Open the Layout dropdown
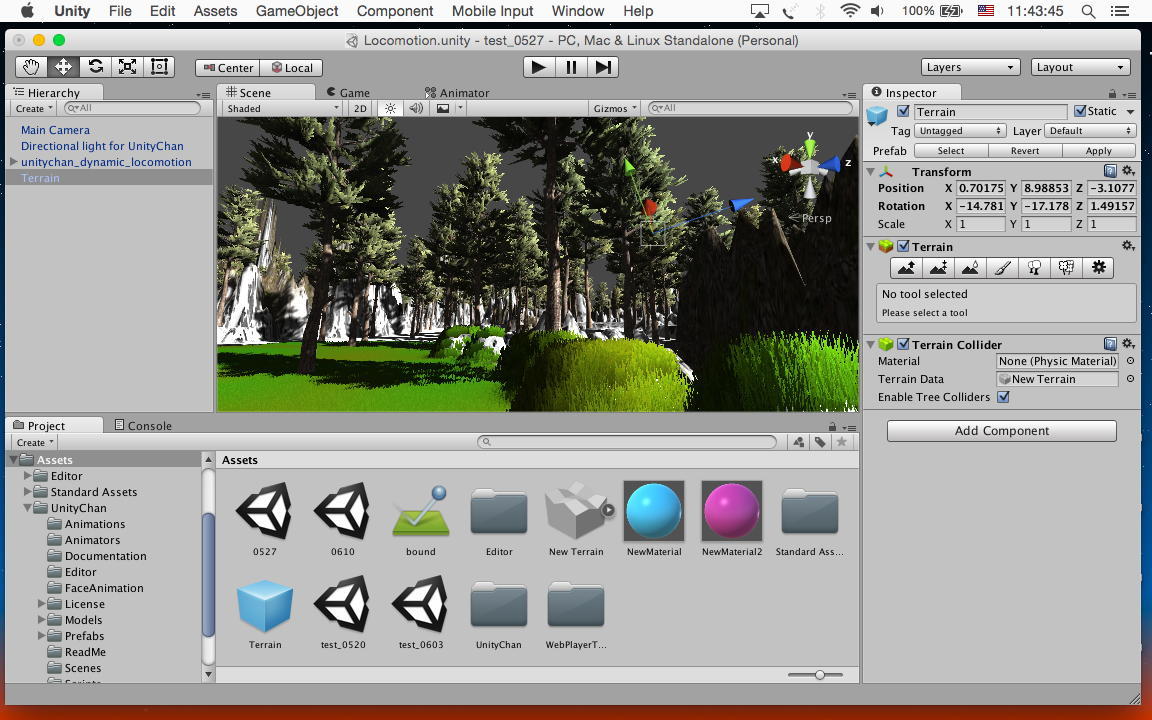Viewport: 1152px width, 720px height. coord(1080,67)
